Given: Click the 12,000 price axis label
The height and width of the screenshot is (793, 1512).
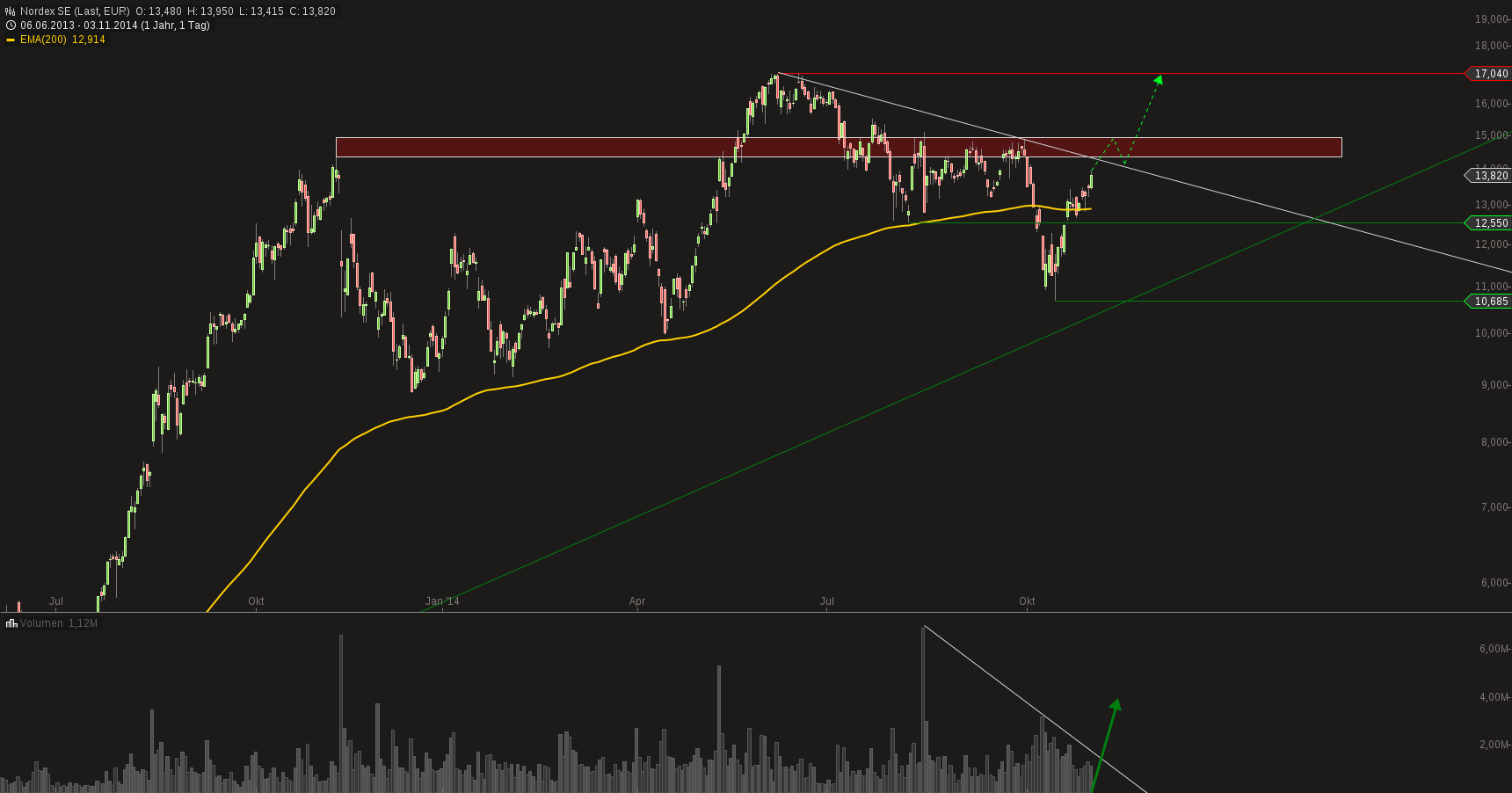Looking at the screenshot, I should coord(1491,244).
